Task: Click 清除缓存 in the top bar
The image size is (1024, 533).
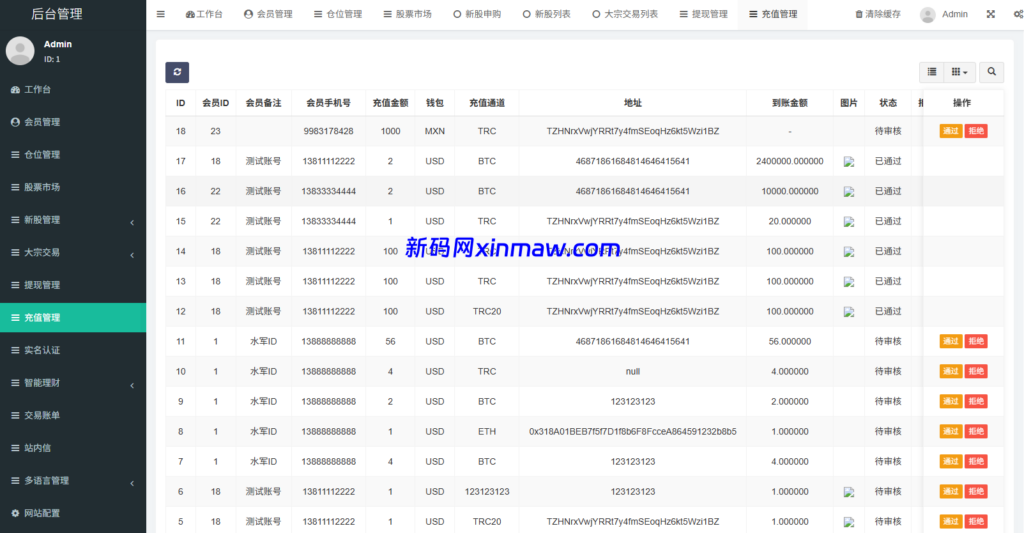Action: tap(878, 14)
